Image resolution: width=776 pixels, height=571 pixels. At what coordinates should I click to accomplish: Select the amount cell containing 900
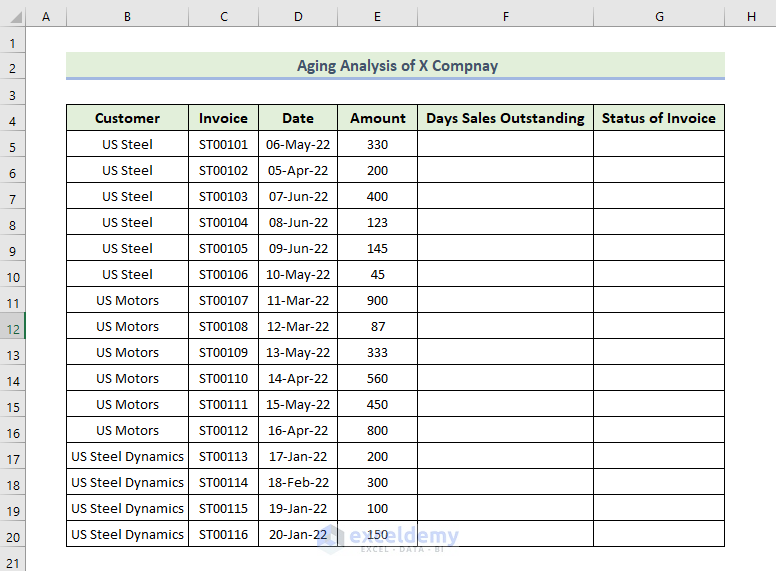[377, 300]
